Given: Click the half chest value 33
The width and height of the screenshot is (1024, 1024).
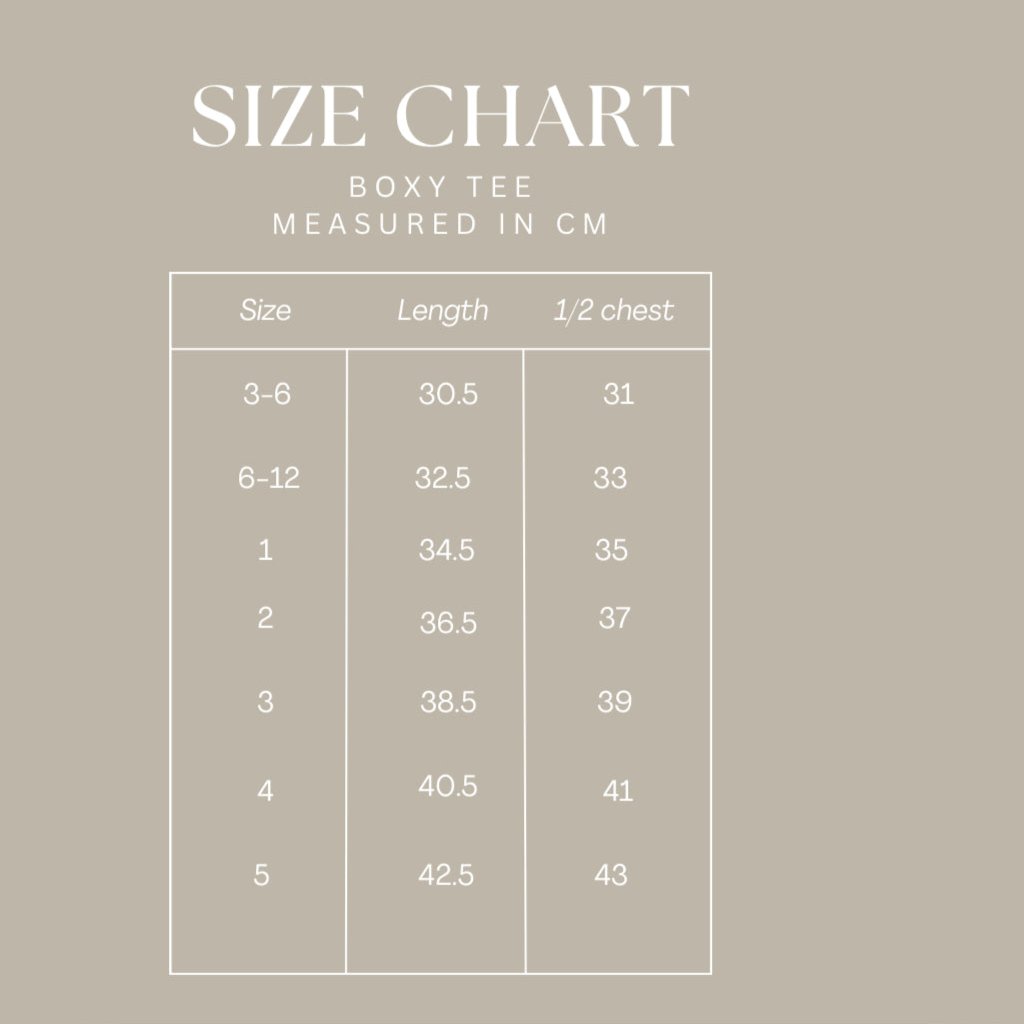Looking at the screenshot, I should click(610, 478).
